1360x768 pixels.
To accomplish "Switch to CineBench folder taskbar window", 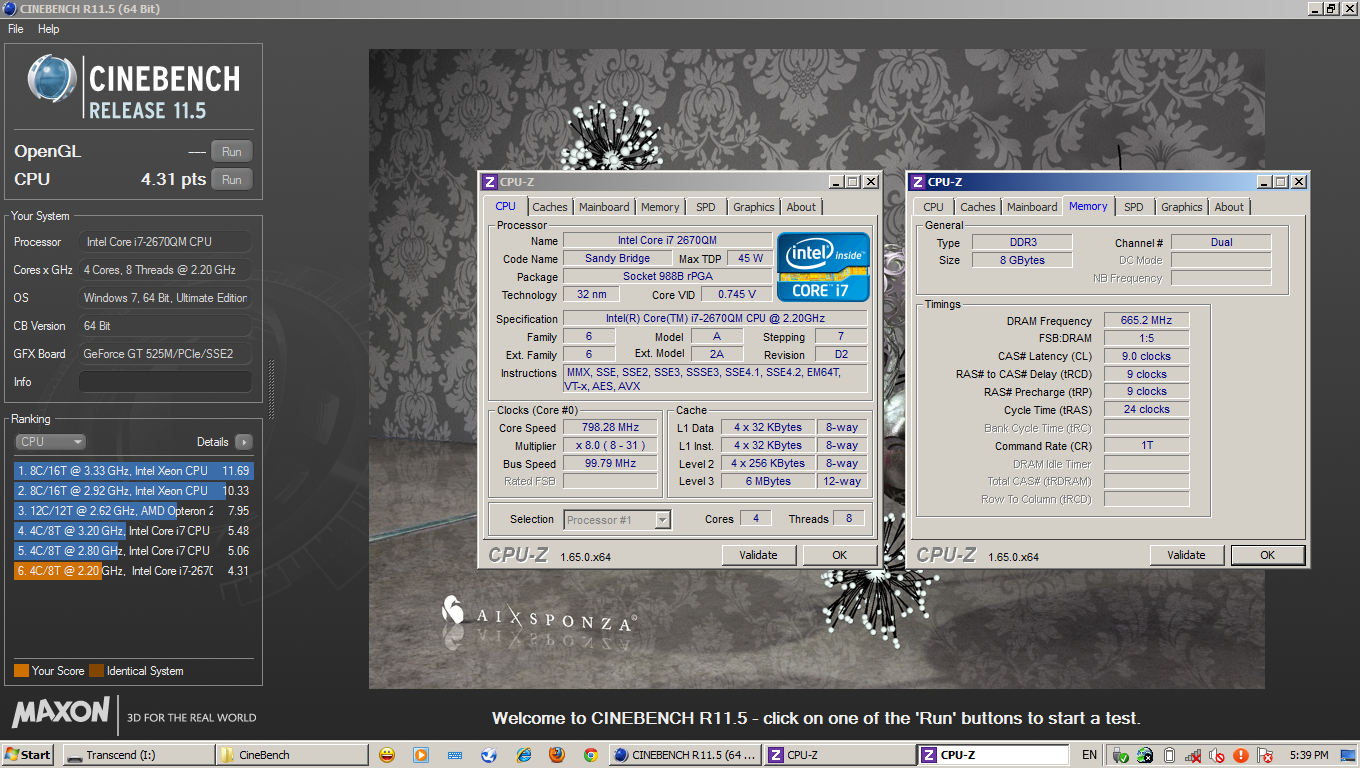I will [x=292, y=755].
